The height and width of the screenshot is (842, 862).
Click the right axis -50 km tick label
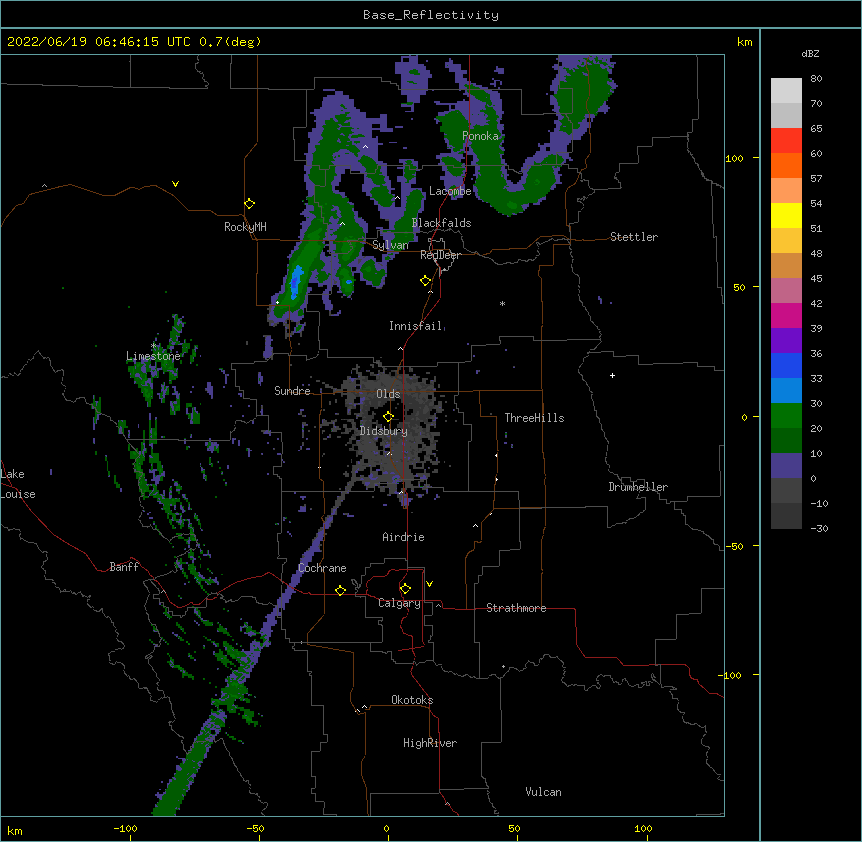[734, 546]
